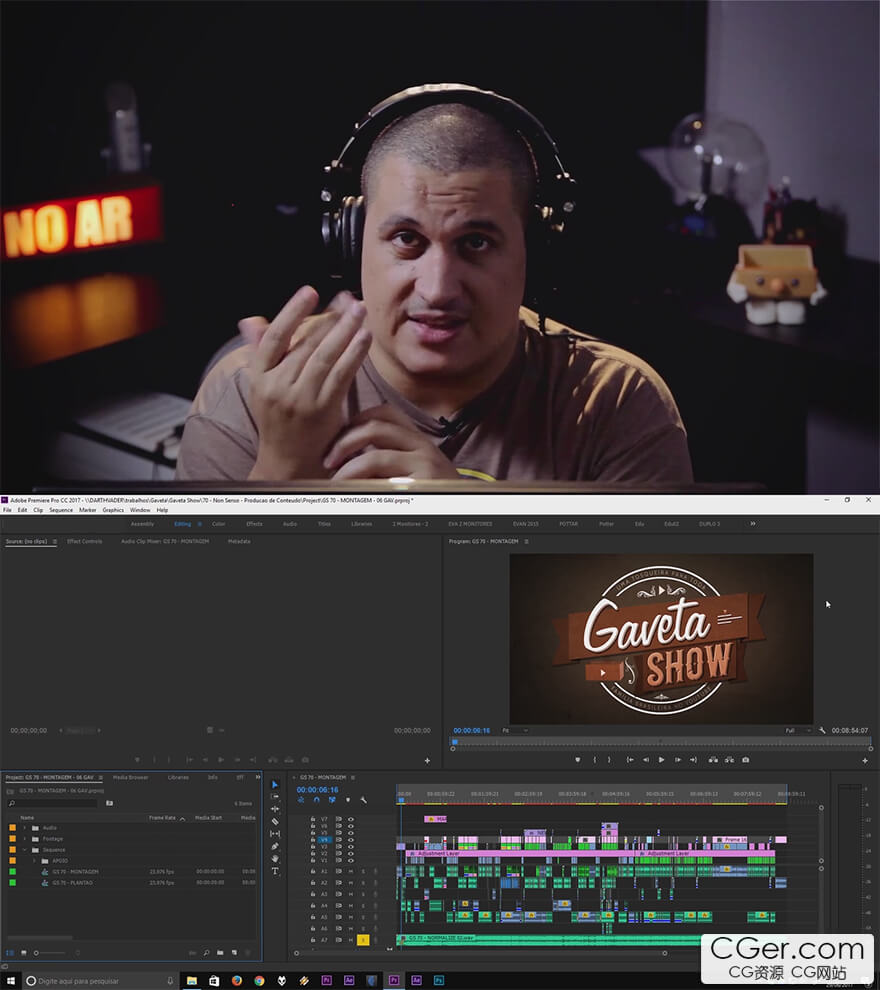Click New Item icon in Project panel

(x=234, y=952)
